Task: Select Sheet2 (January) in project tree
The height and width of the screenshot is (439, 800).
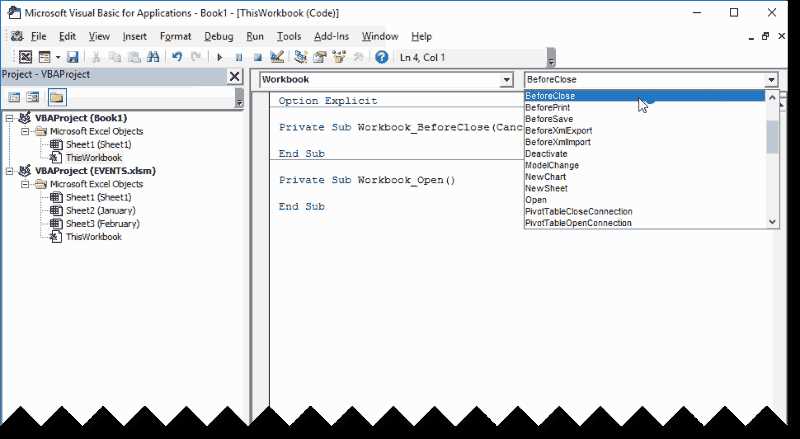Action: [x=101, y=210]
